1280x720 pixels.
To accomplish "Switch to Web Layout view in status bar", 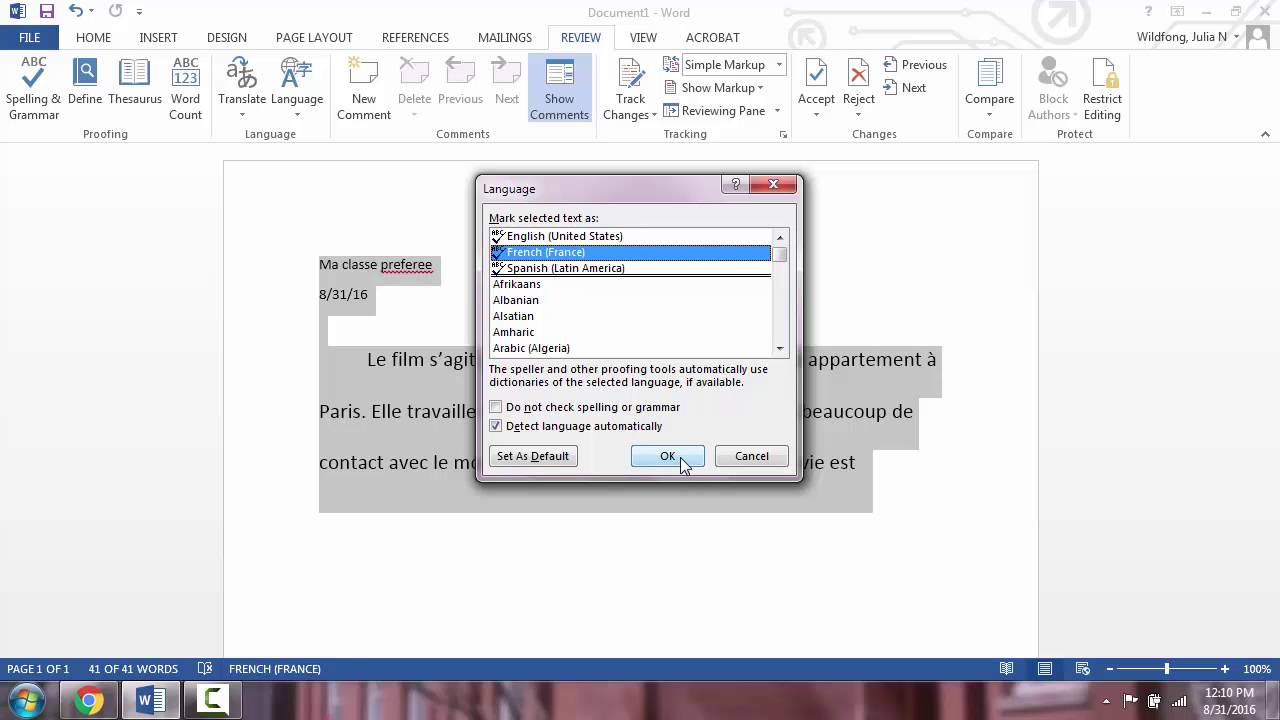I will click(x=1083, y=669).
